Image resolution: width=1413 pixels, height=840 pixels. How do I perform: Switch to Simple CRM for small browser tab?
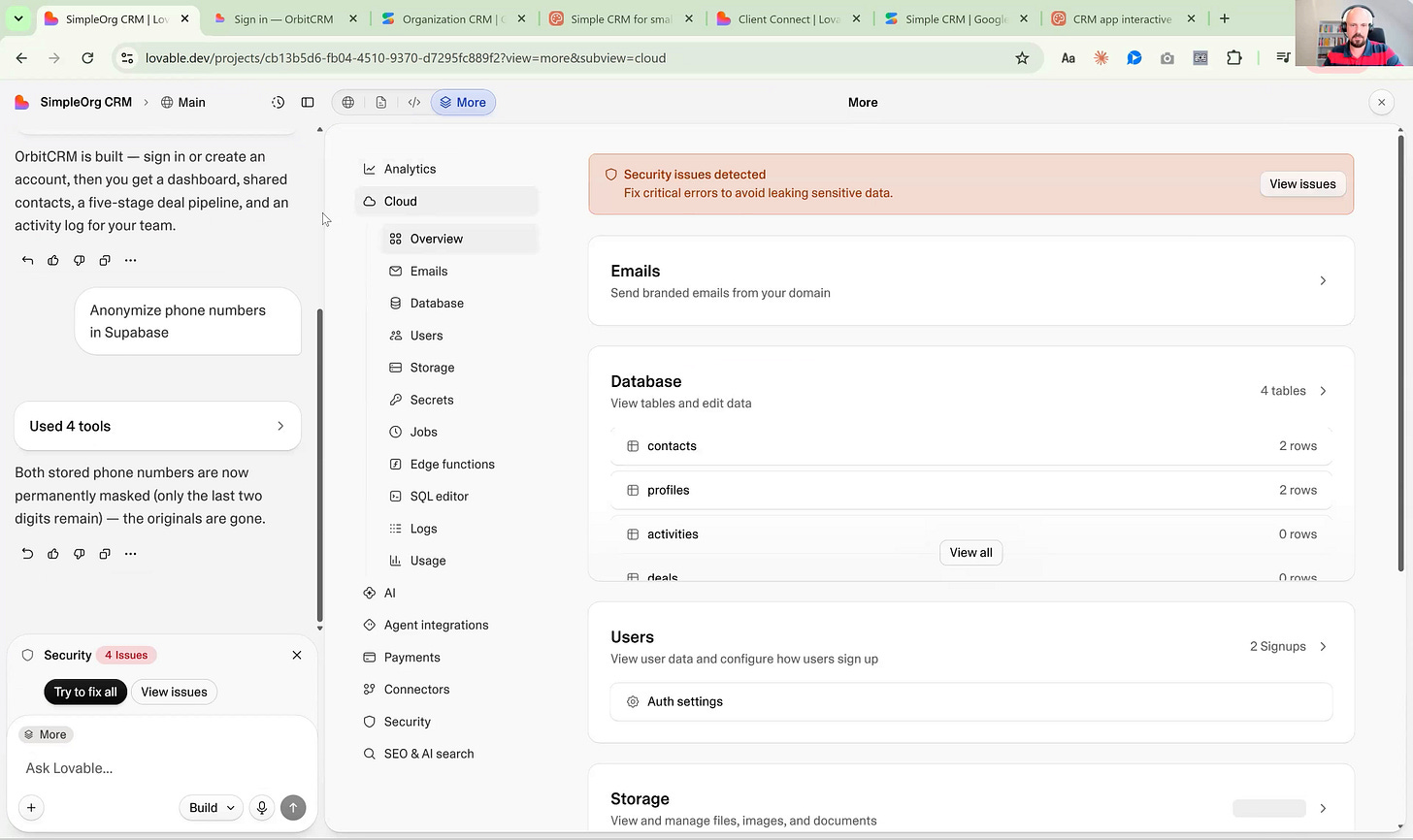620,18
